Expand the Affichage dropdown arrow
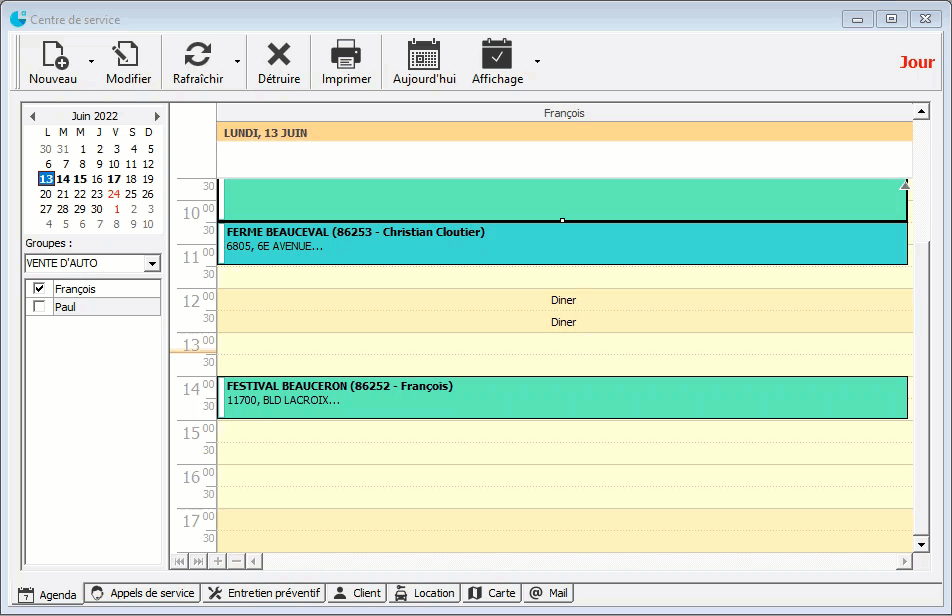Screen dimensions: 952x616 point(537,62)
